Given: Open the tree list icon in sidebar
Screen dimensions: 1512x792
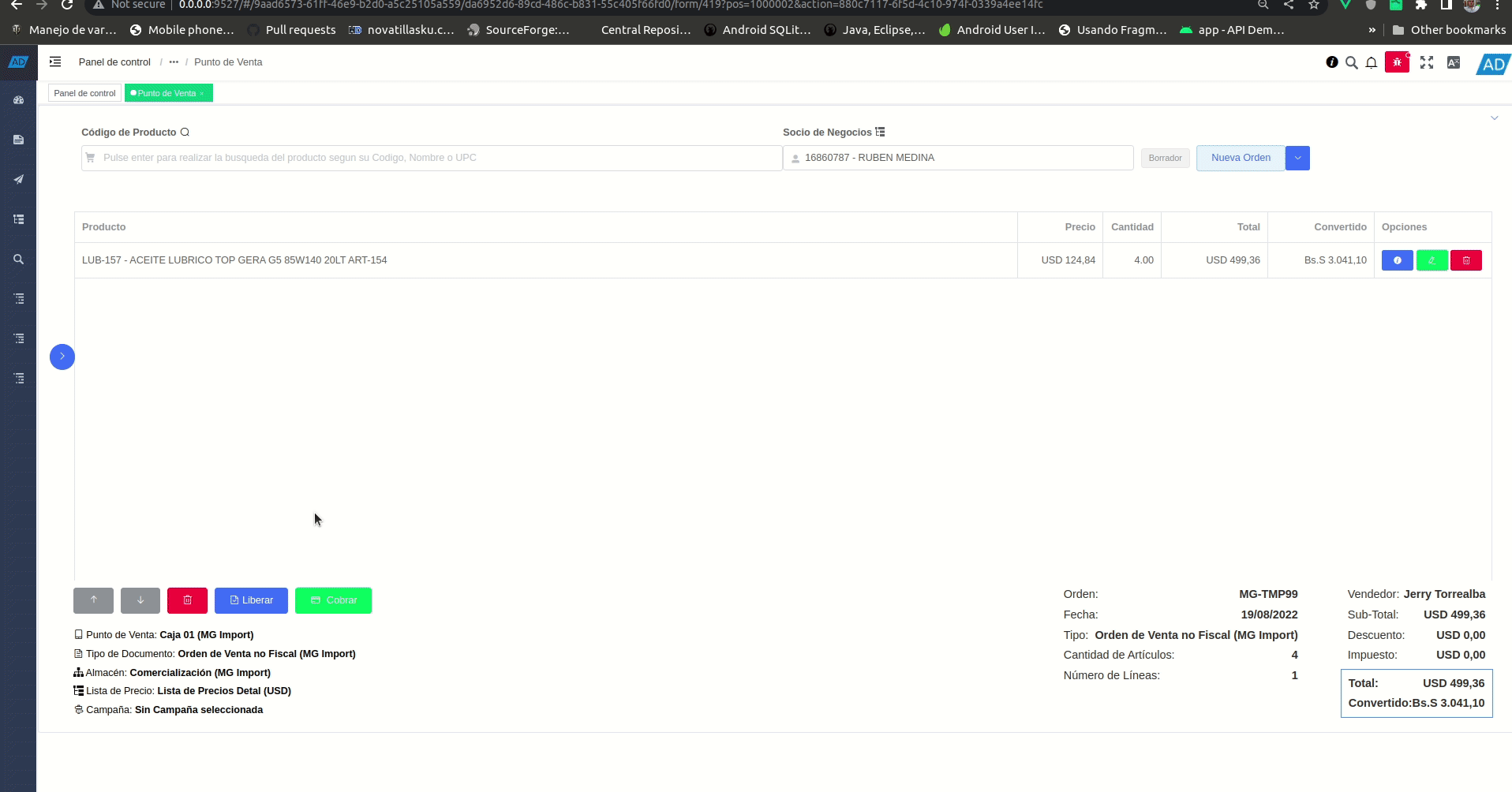Looking at the screenshot, I should click(18, 219).
